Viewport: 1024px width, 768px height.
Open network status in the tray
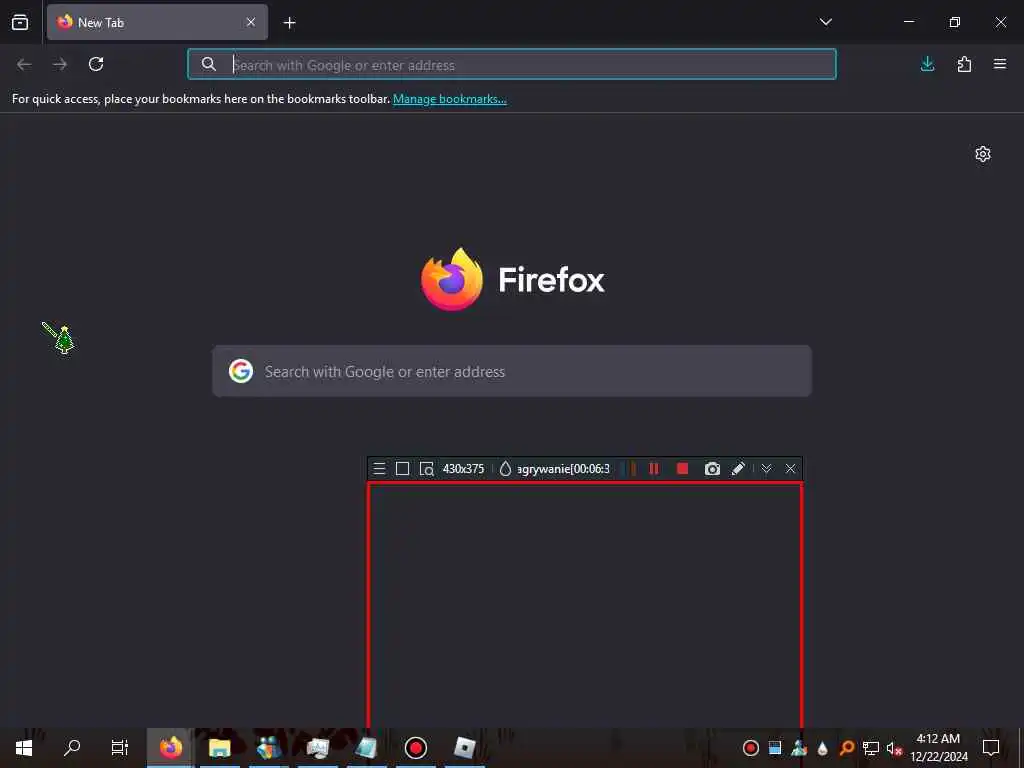[x=871, y=748]
